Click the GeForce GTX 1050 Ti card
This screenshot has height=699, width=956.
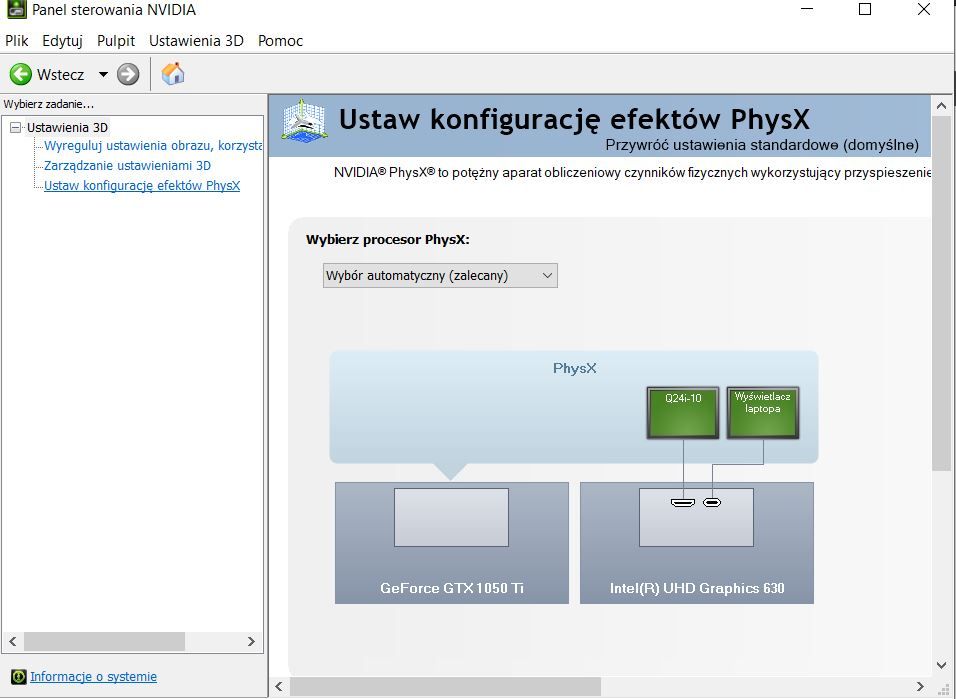click(452, 543)
